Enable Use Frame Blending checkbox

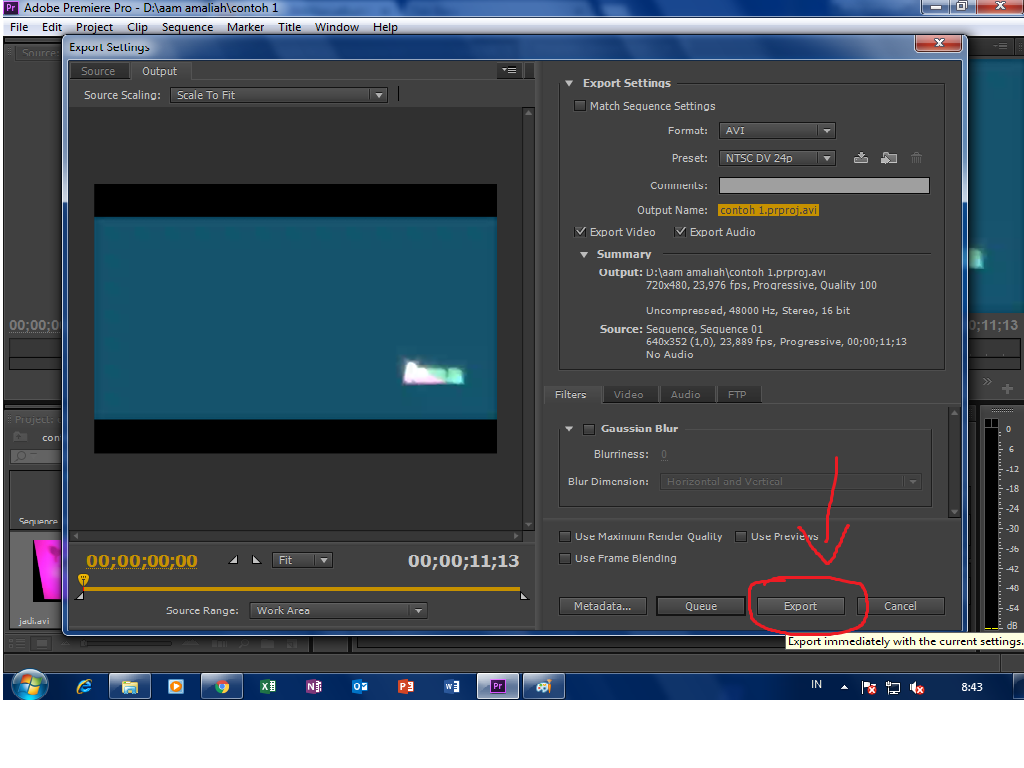(x=565, y=558)
